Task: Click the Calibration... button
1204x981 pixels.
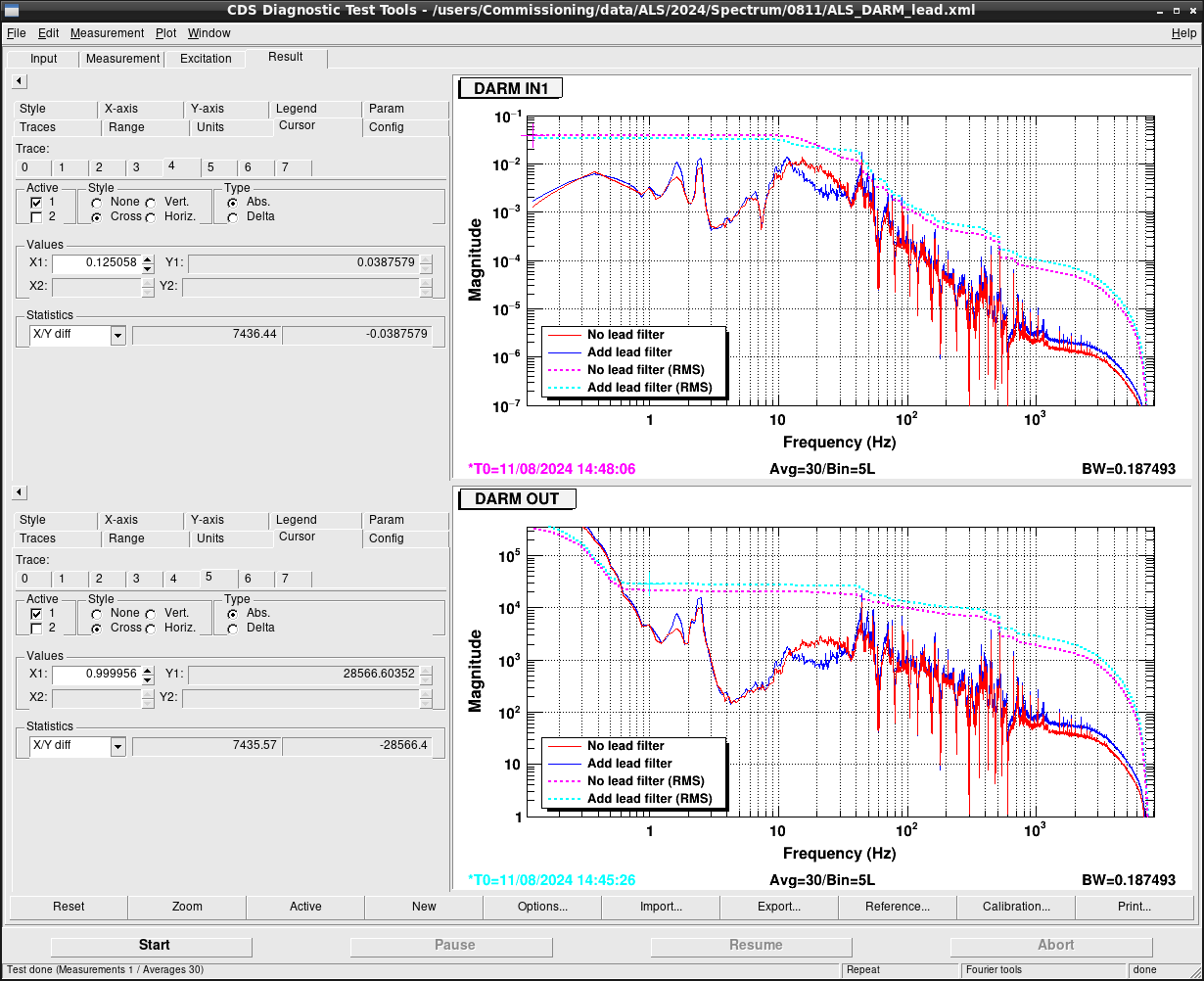Action: tap(1015, 907)
